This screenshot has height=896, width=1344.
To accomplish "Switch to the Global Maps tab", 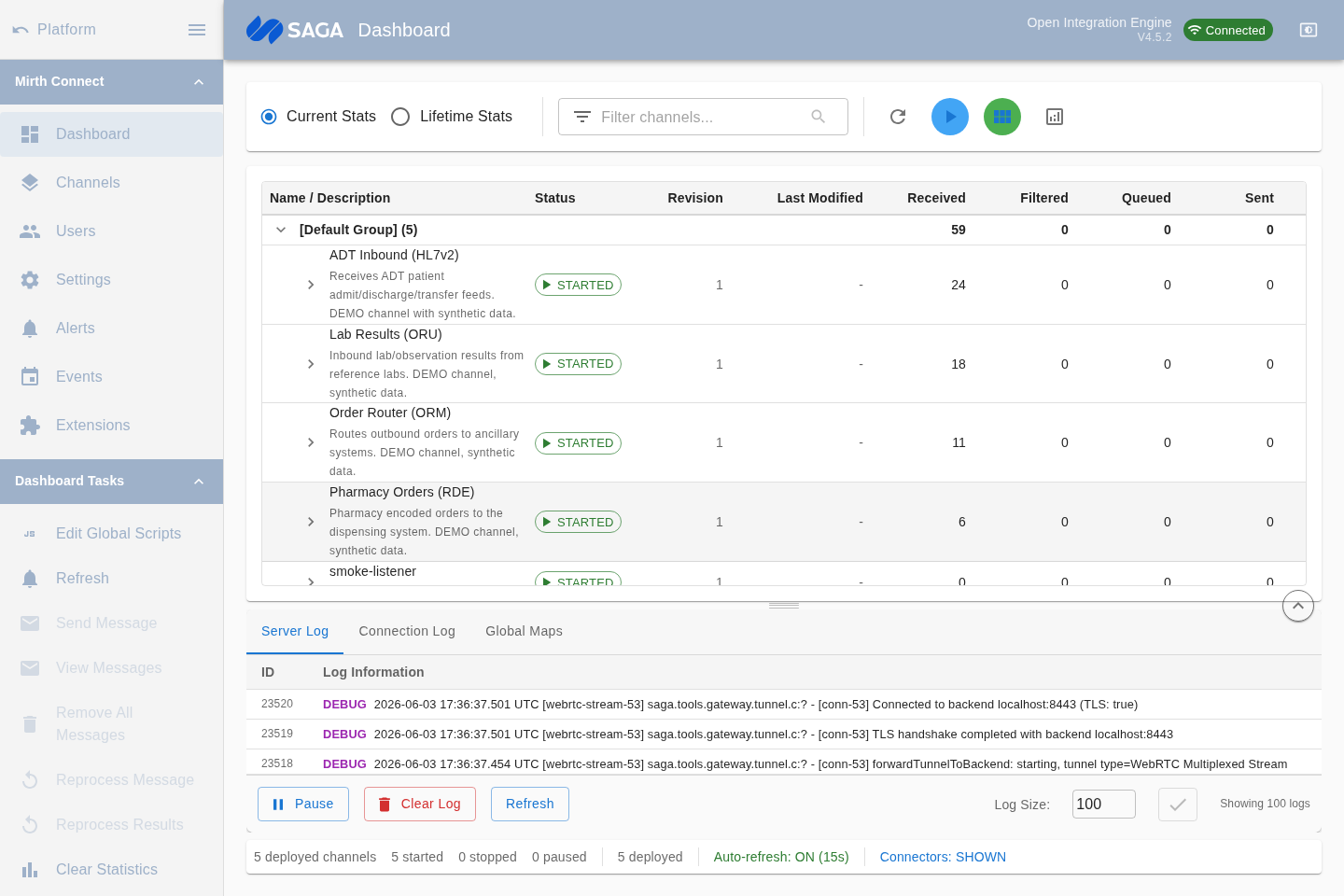I will point(524,631).
